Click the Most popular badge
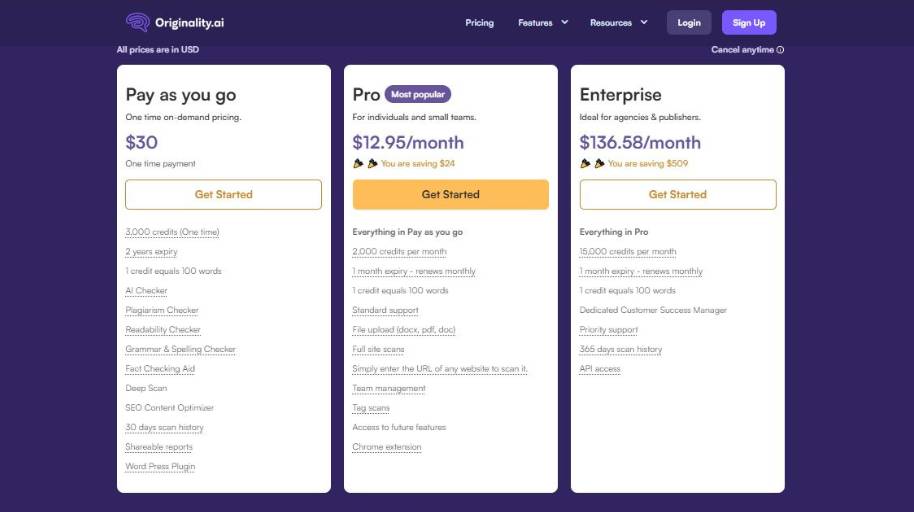Image resolution: width=914 pixels, height=512 pixels. tap(418, 94)
